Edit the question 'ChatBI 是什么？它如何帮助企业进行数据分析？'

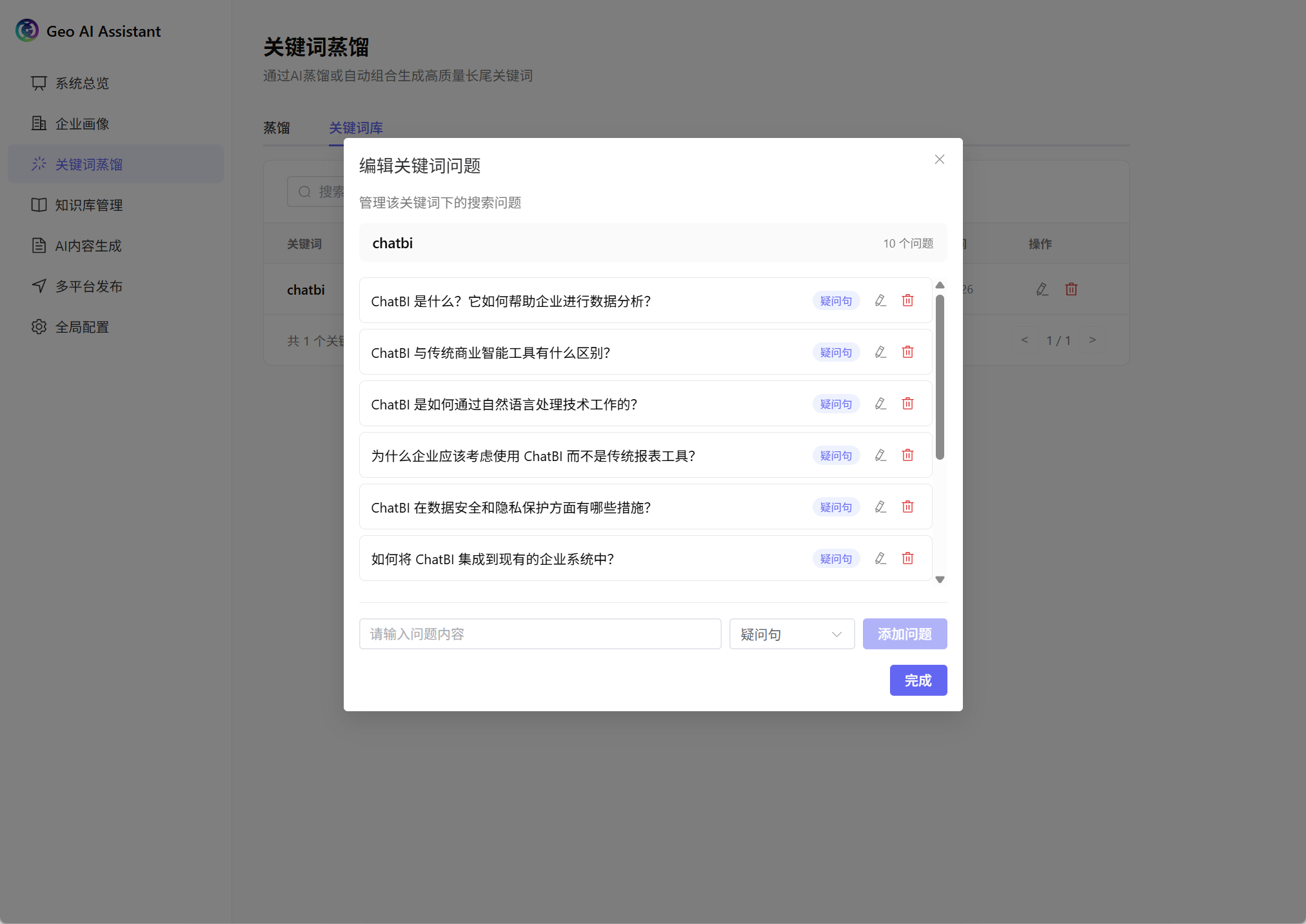coord(880,300)
